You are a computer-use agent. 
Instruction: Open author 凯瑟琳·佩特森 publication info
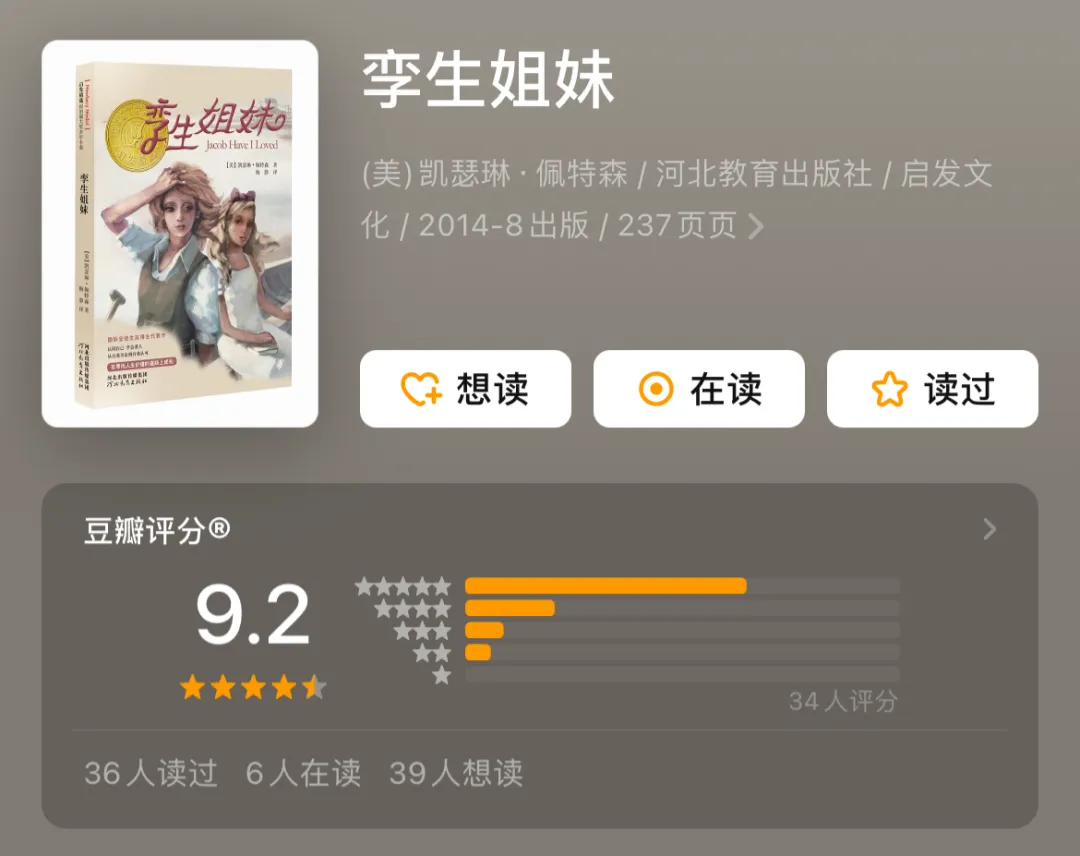tap(677, 199)
